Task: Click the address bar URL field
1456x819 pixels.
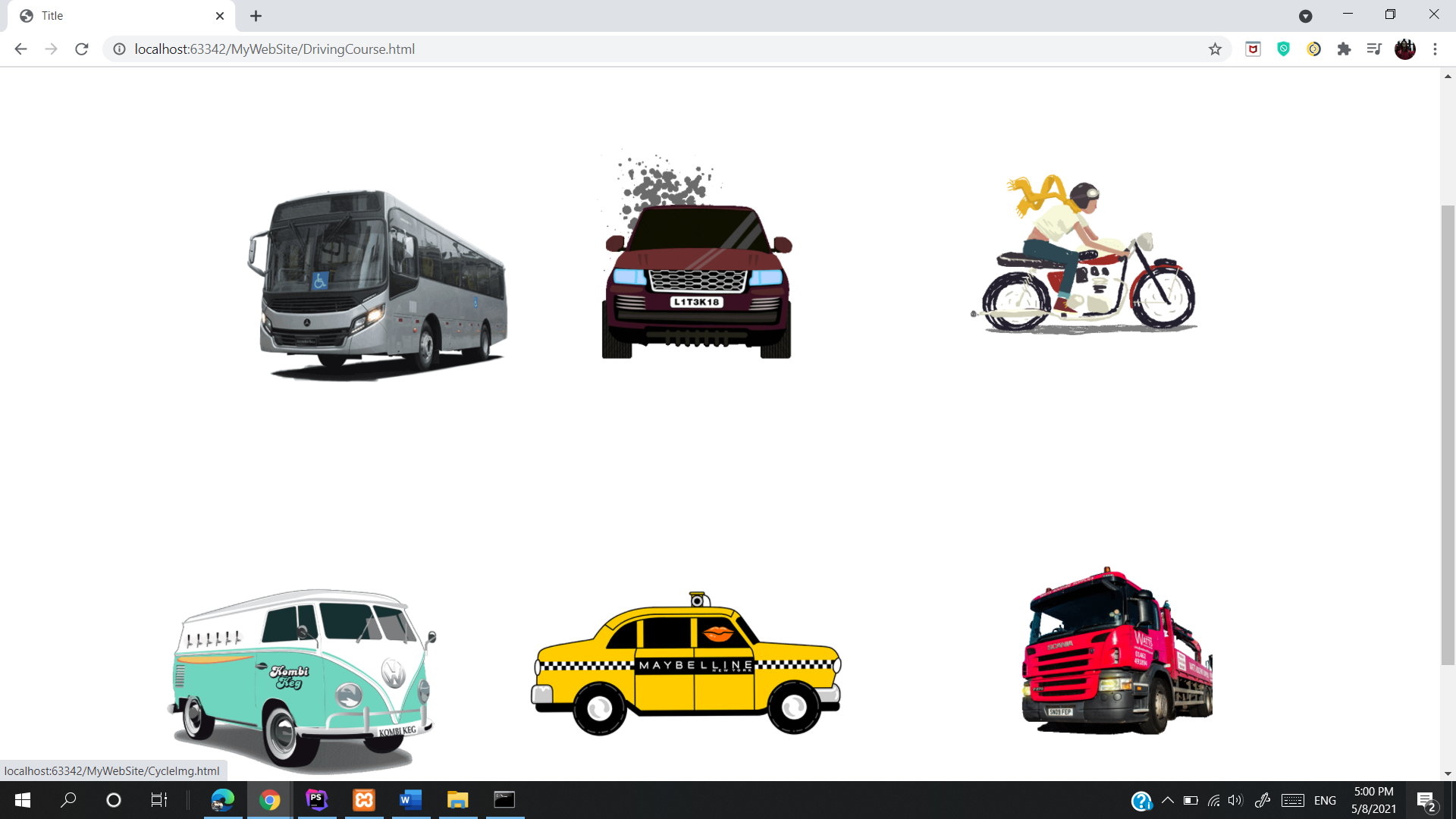Action: coord(667,49)
